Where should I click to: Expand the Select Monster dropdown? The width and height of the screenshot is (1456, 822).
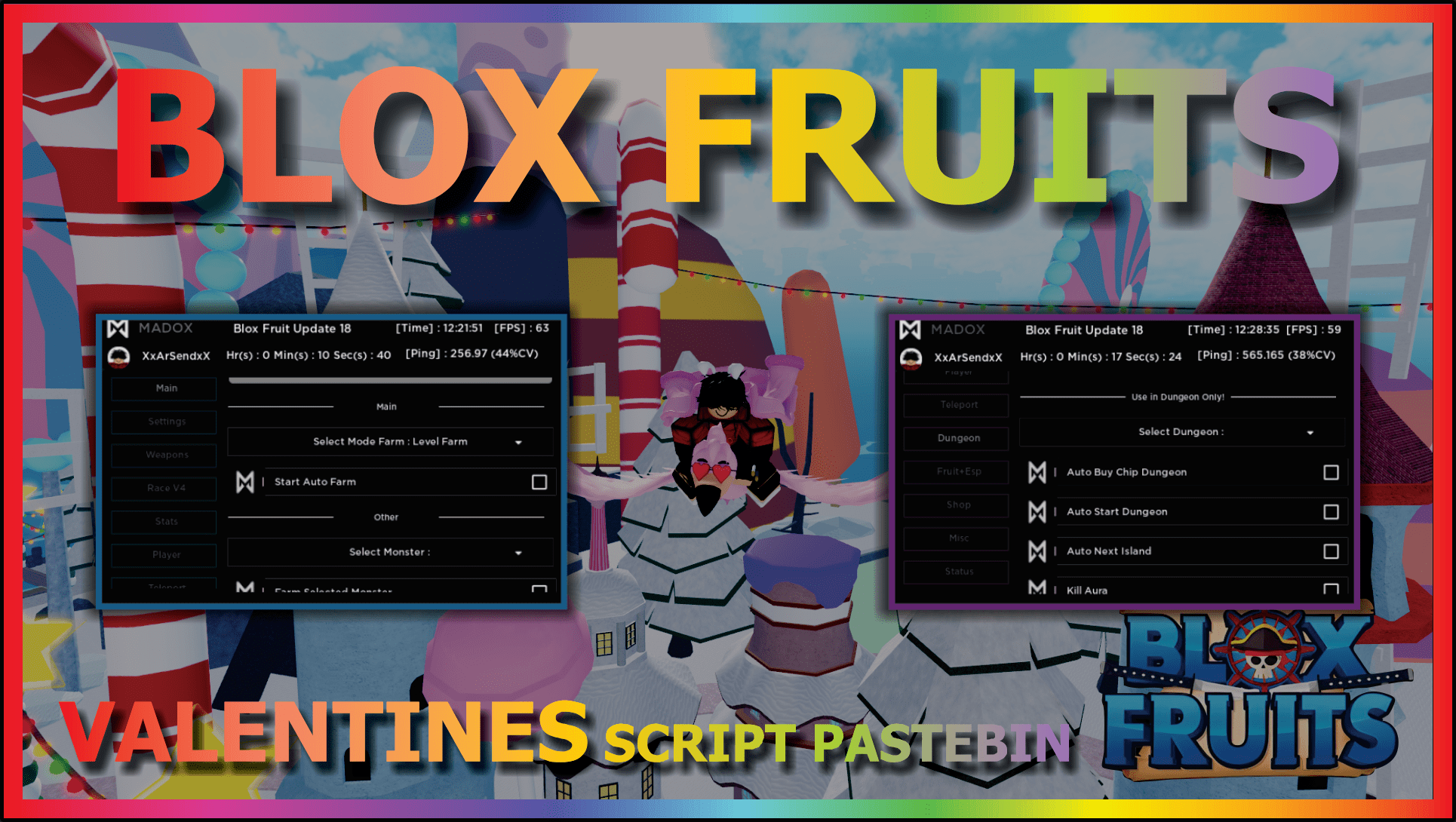click(518, 552)
